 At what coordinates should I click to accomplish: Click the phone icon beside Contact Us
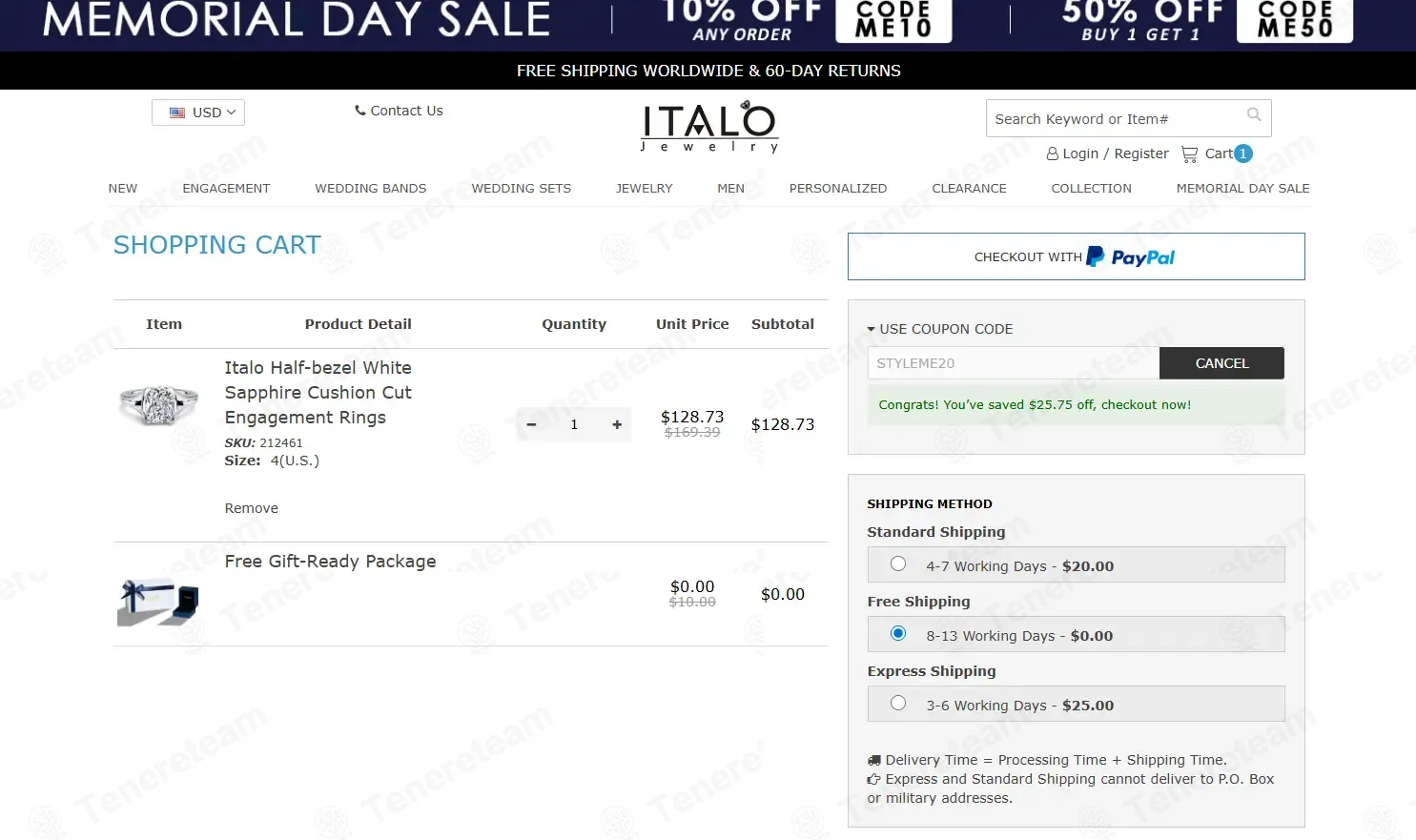360,111
